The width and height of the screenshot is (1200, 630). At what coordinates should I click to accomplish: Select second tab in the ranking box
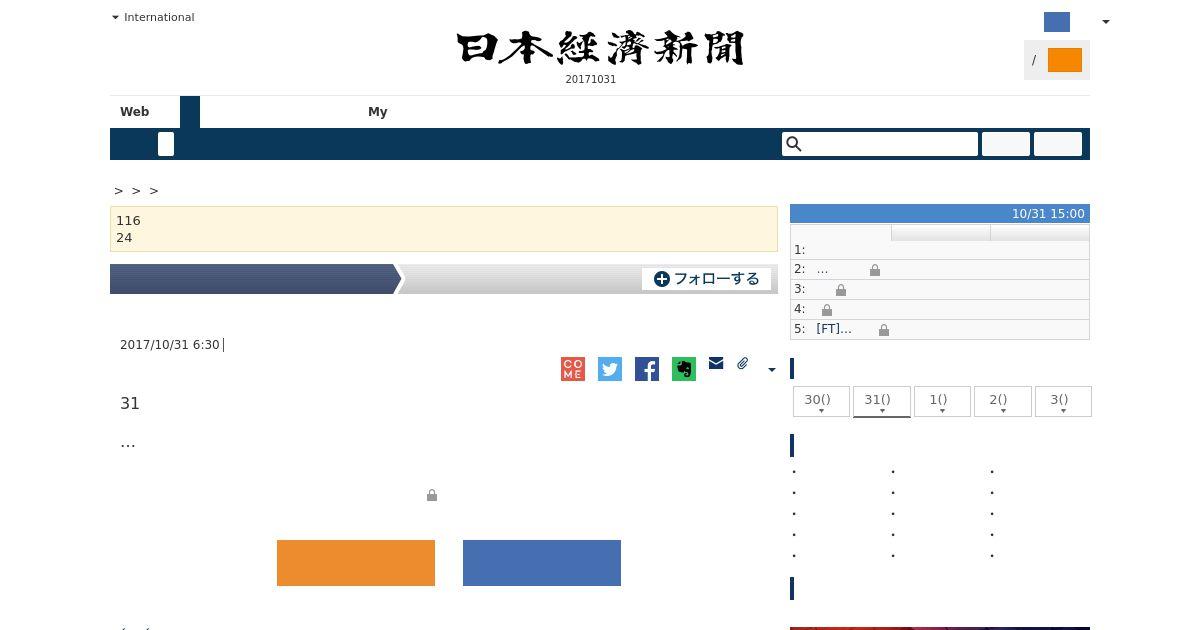point(941,233)
